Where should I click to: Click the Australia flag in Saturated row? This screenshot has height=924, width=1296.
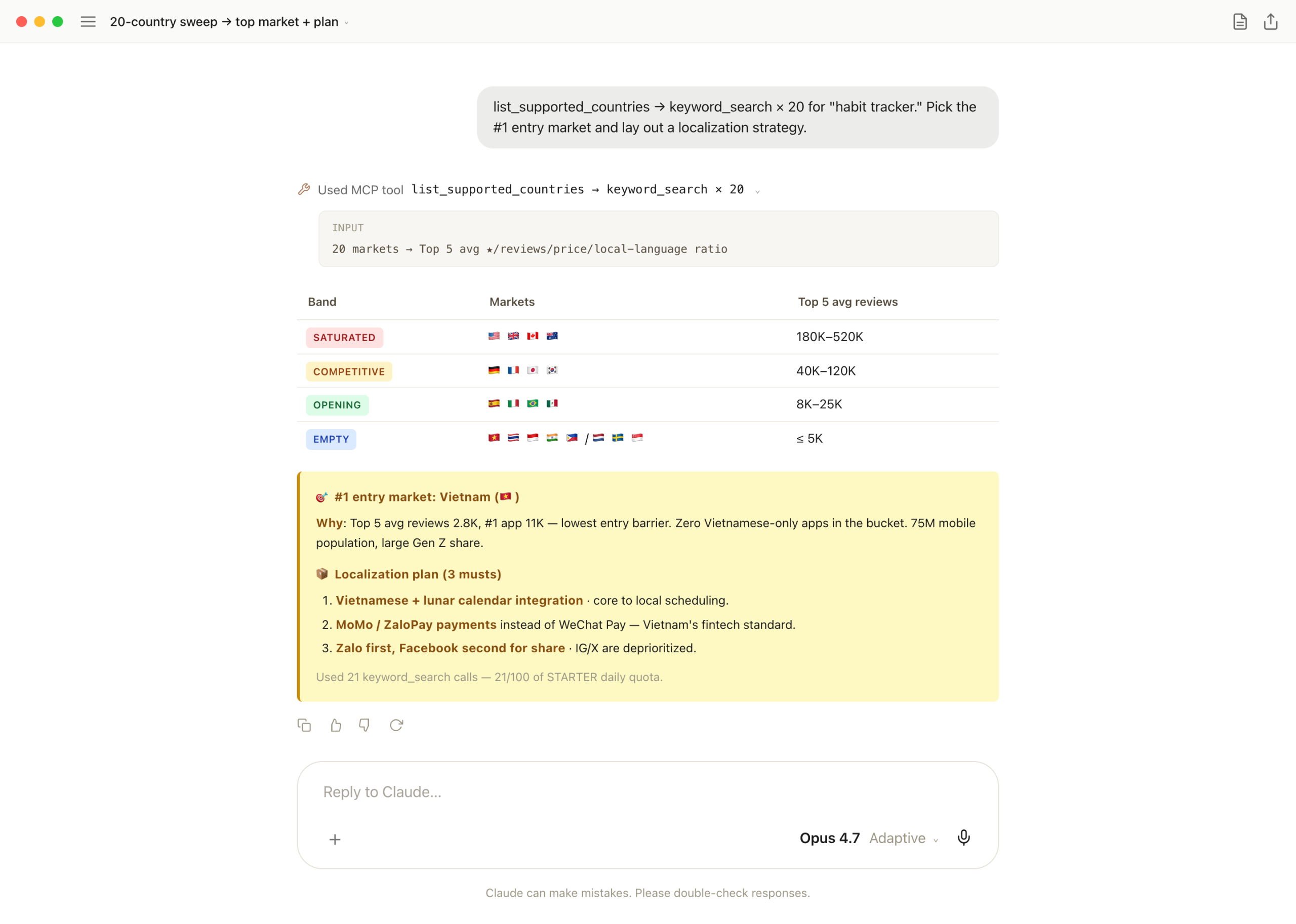point(551,335)
